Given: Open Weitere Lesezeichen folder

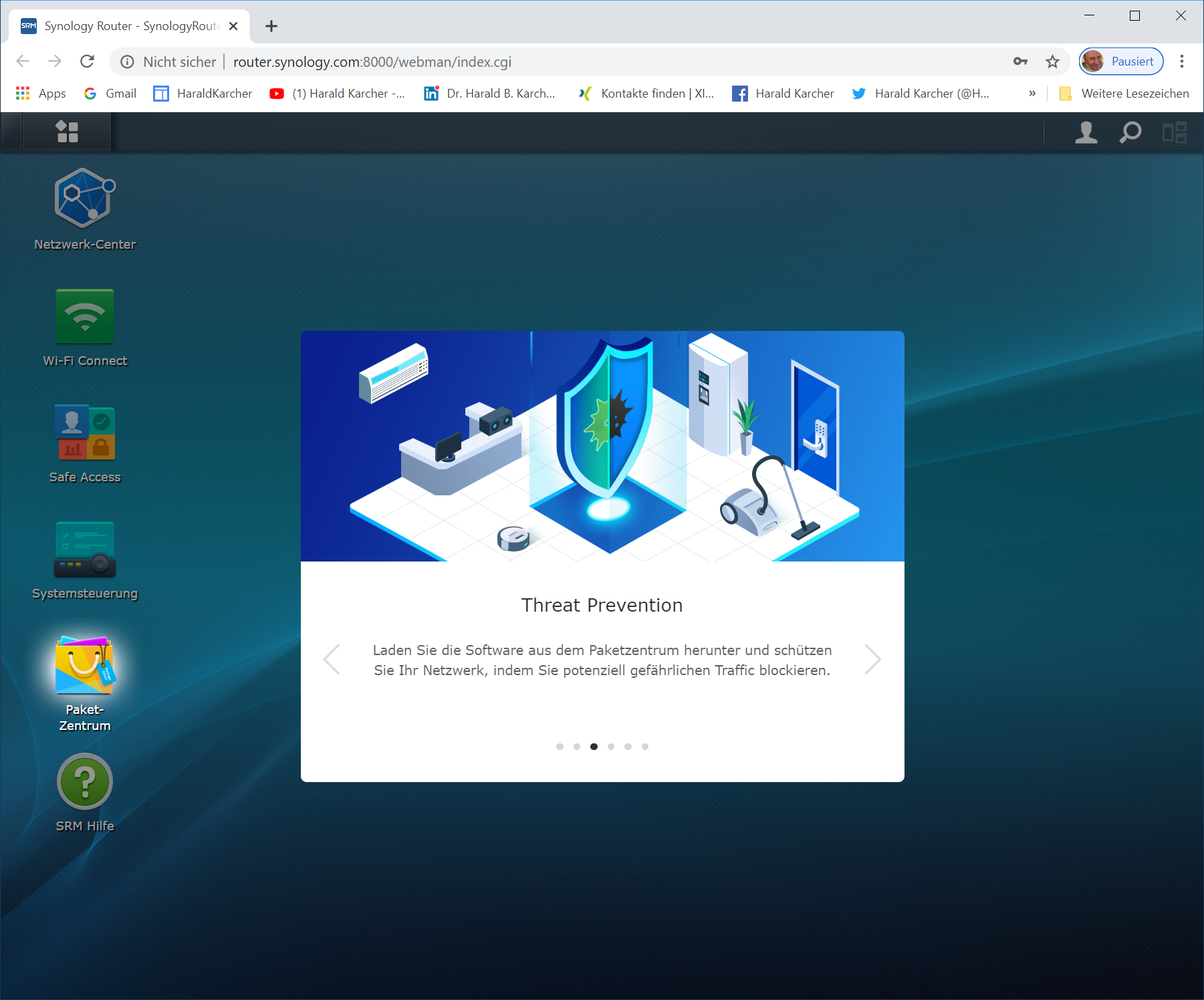Looking at the screenshot, I should pos(1124,94).
